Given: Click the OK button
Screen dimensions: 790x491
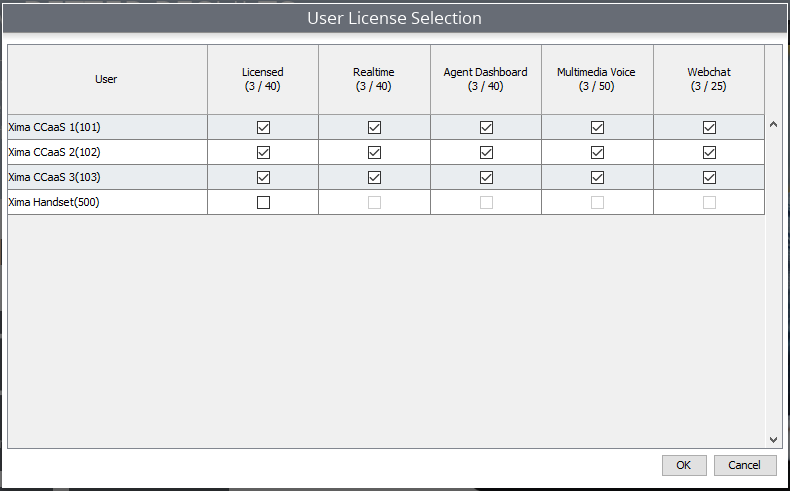Looking at the screenshot, I should (x=684, y=465).
